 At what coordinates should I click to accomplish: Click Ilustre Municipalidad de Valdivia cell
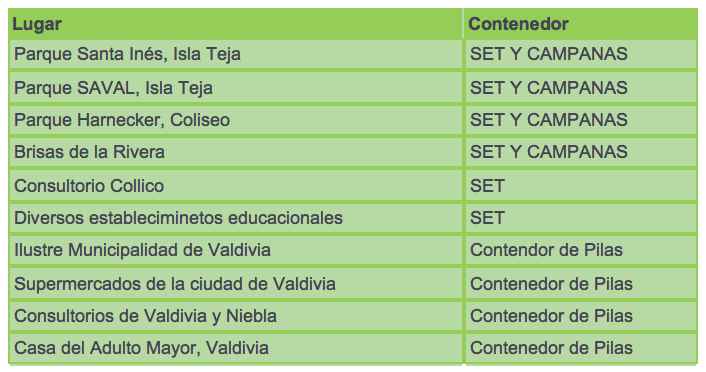coord(235,250)
